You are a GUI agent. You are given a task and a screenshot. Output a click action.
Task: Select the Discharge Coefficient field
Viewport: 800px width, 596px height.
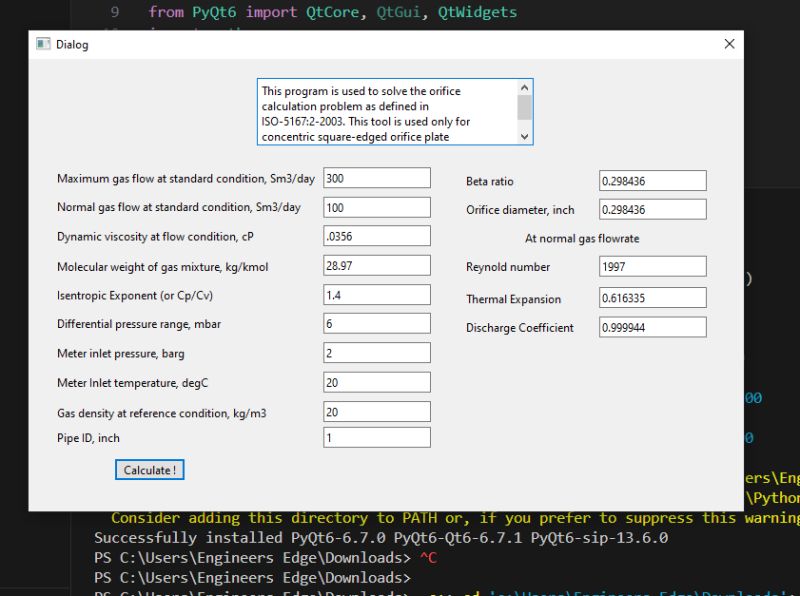pos(652,326)
